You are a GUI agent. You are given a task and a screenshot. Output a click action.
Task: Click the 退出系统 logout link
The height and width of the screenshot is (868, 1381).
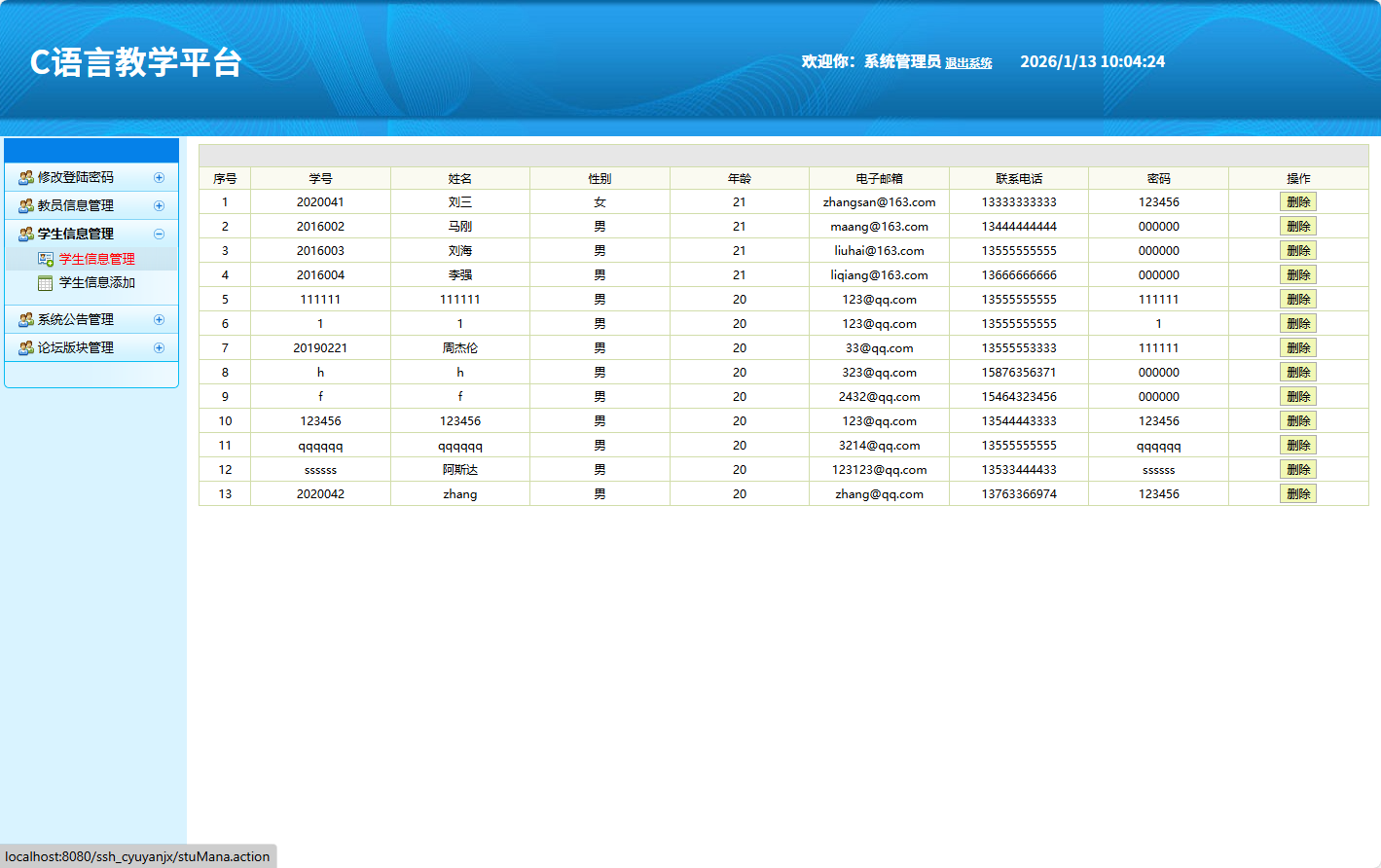point(968,63)
